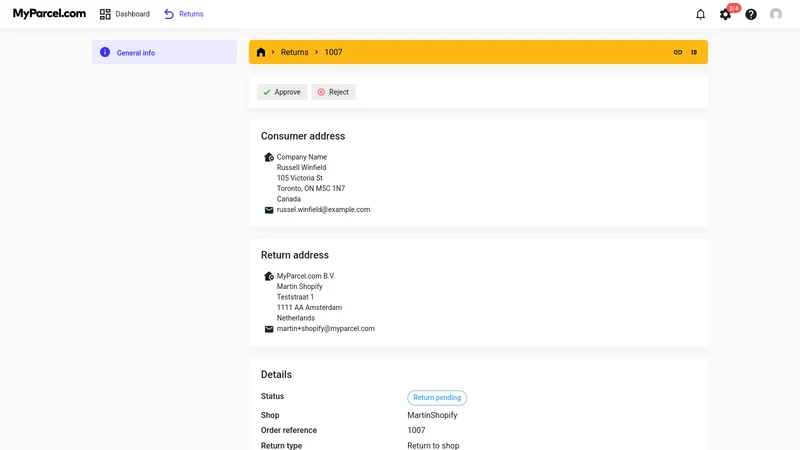Open notifications bell icon
The image size is (800, 450).
click(701, 14)
